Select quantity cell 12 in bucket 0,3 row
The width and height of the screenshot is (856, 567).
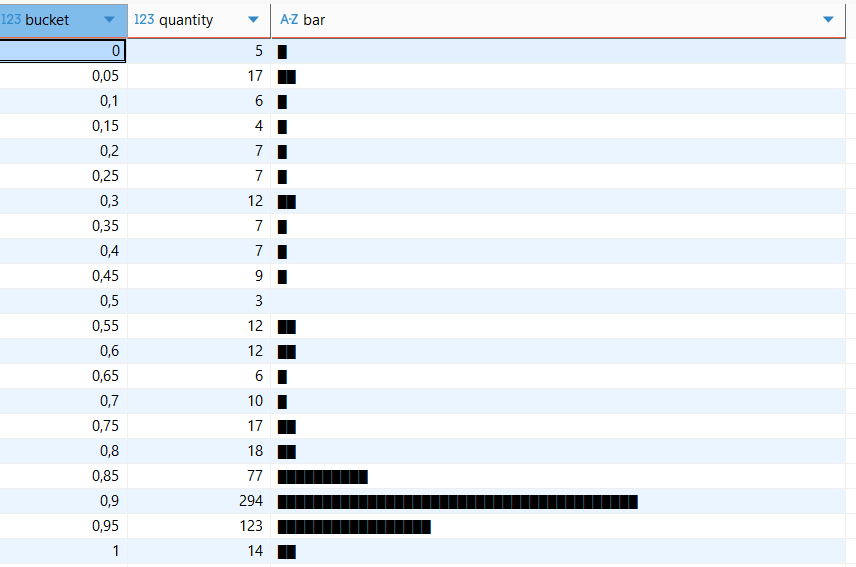199,201
